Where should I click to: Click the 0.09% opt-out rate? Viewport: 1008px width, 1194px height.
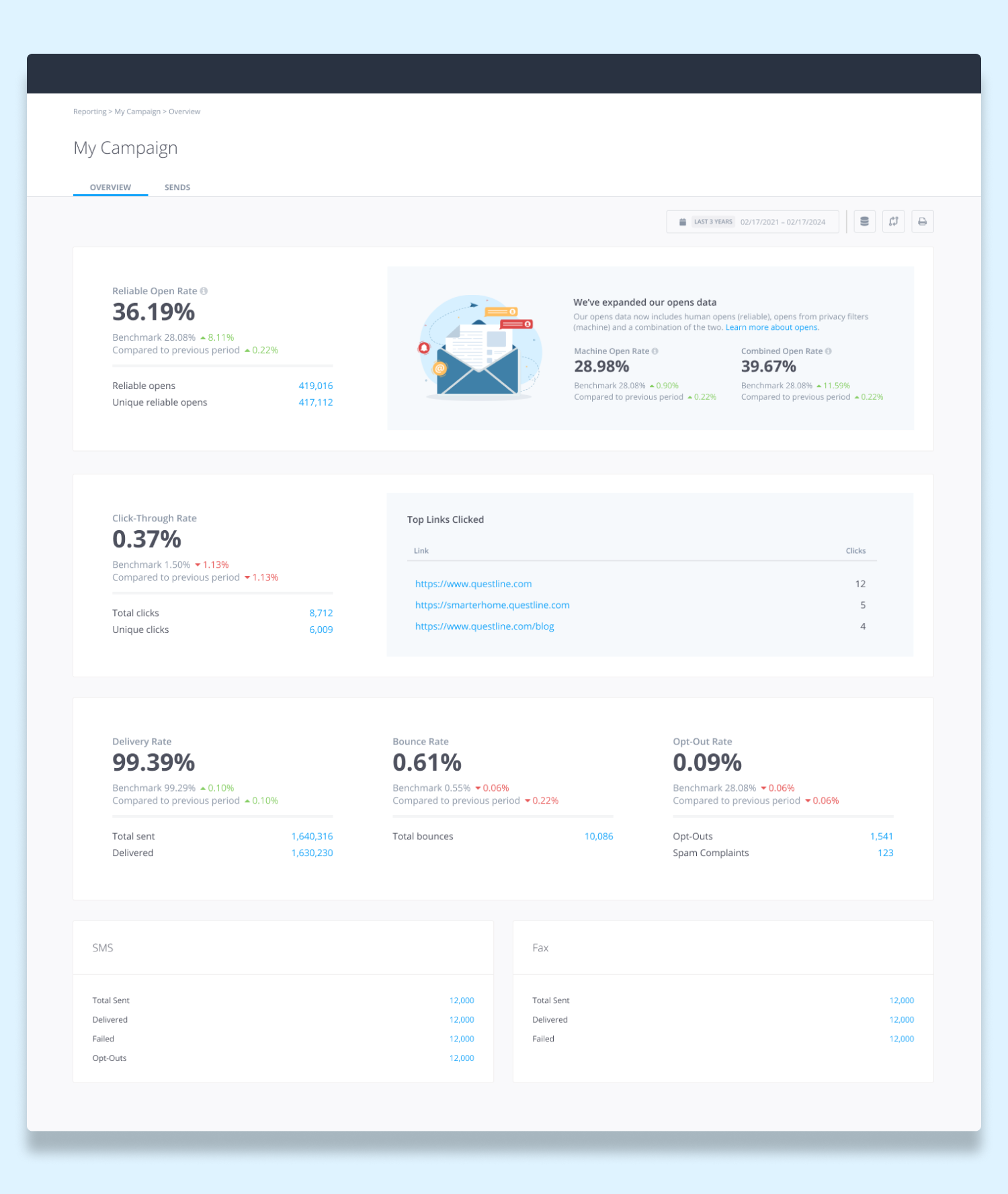pyautogui.click(x=707, y=763)
